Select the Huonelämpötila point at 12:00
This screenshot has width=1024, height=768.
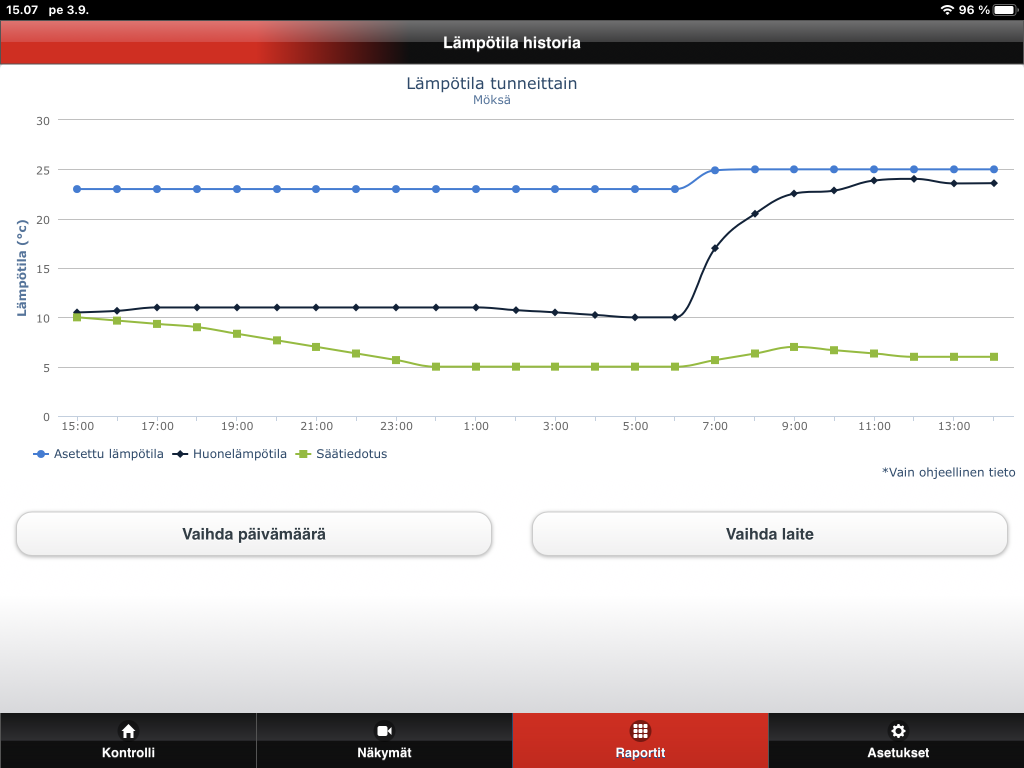914,179
